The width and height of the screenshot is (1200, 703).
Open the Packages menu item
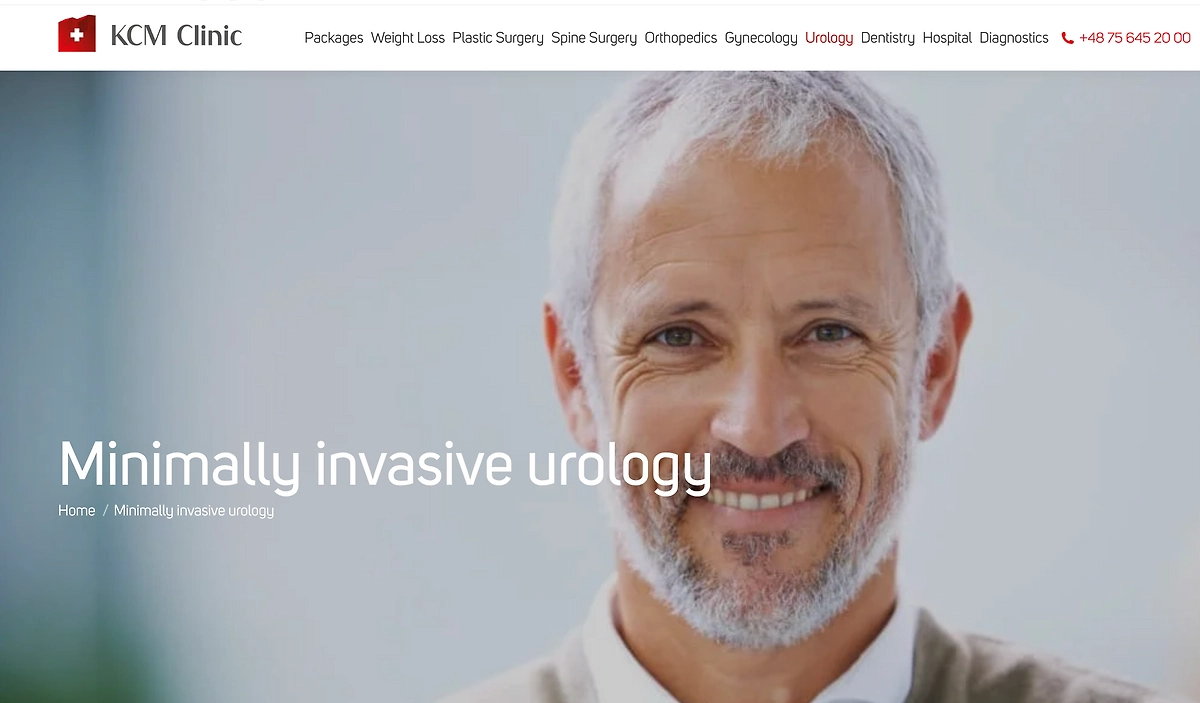pos(334,38)
